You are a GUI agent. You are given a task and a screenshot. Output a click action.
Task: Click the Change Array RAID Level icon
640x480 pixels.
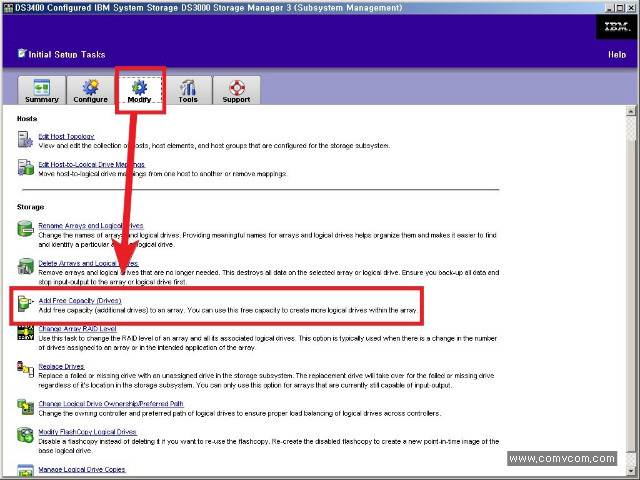25,332
